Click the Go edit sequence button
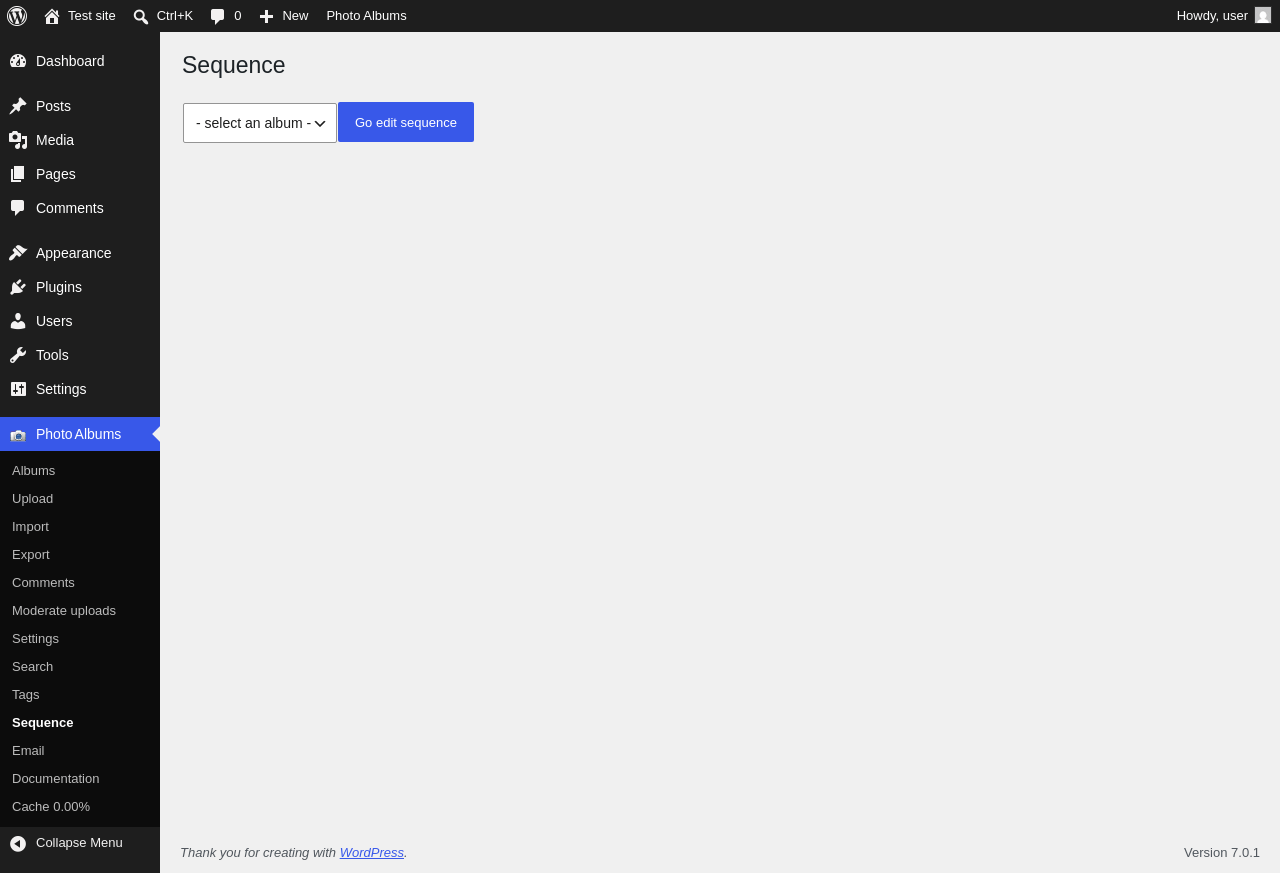Image resolution: width=1280 pixels, height=873 pixels. pos(406,122)
